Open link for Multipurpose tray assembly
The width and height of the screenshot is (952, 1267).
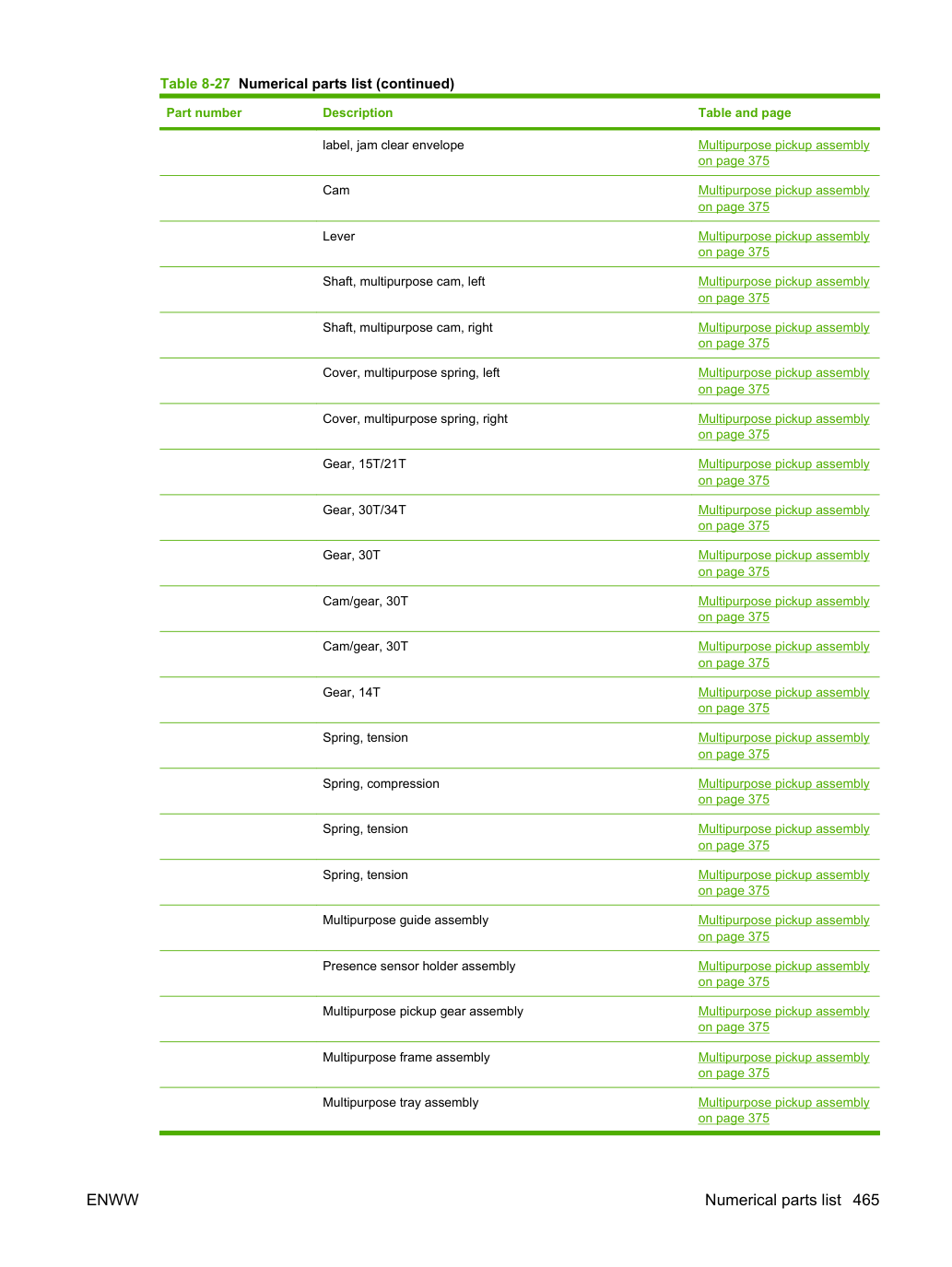(783, 1110)
